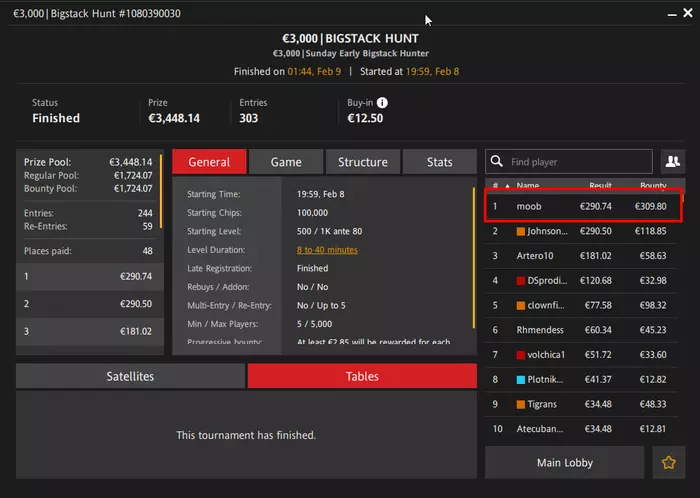Open the Stats tab
Screen dimensions: 700x498
tap(439, 162)
